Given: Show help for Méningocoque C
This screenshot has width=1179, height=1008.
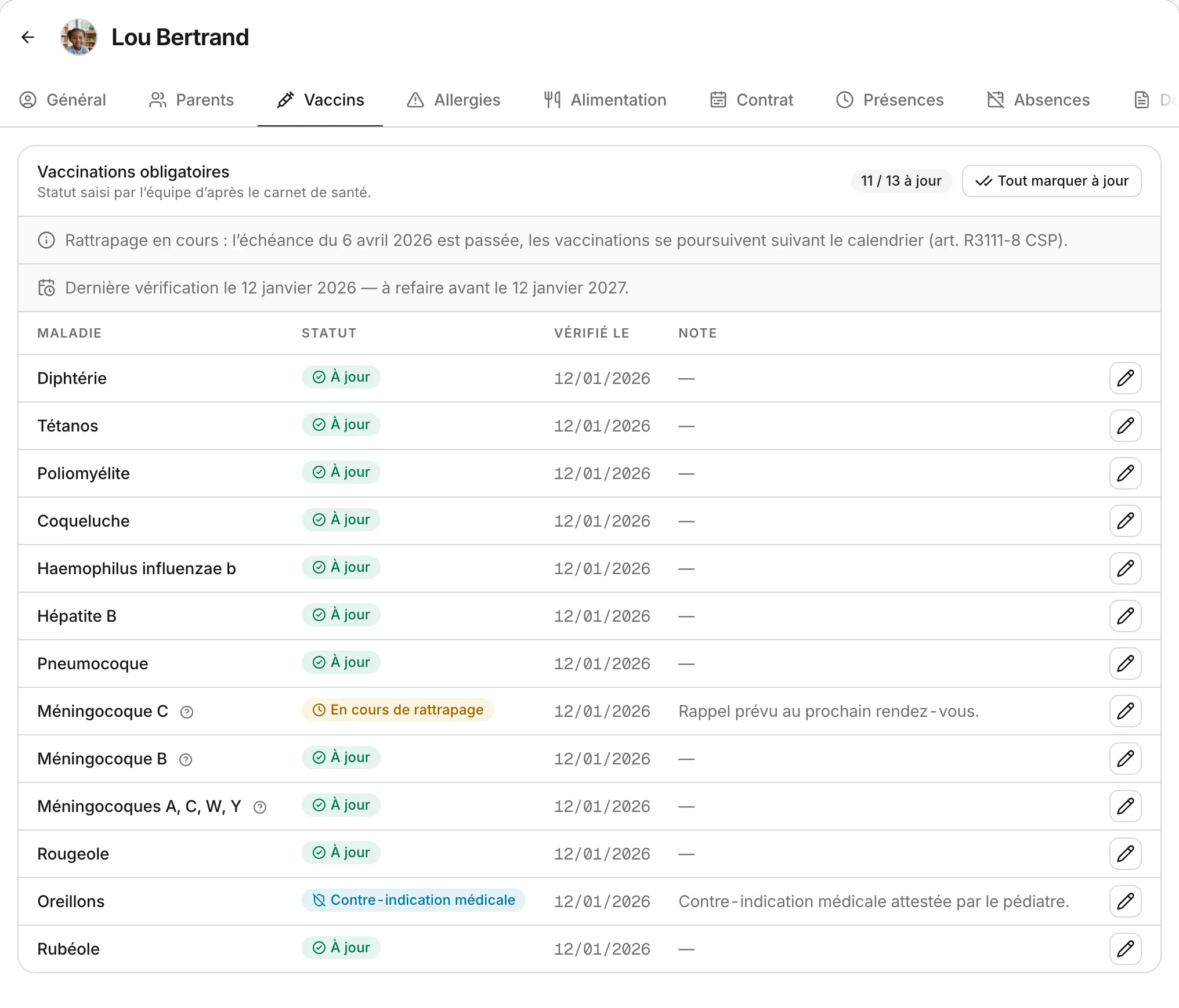Looking at the screenshot, I should [187, 712].
